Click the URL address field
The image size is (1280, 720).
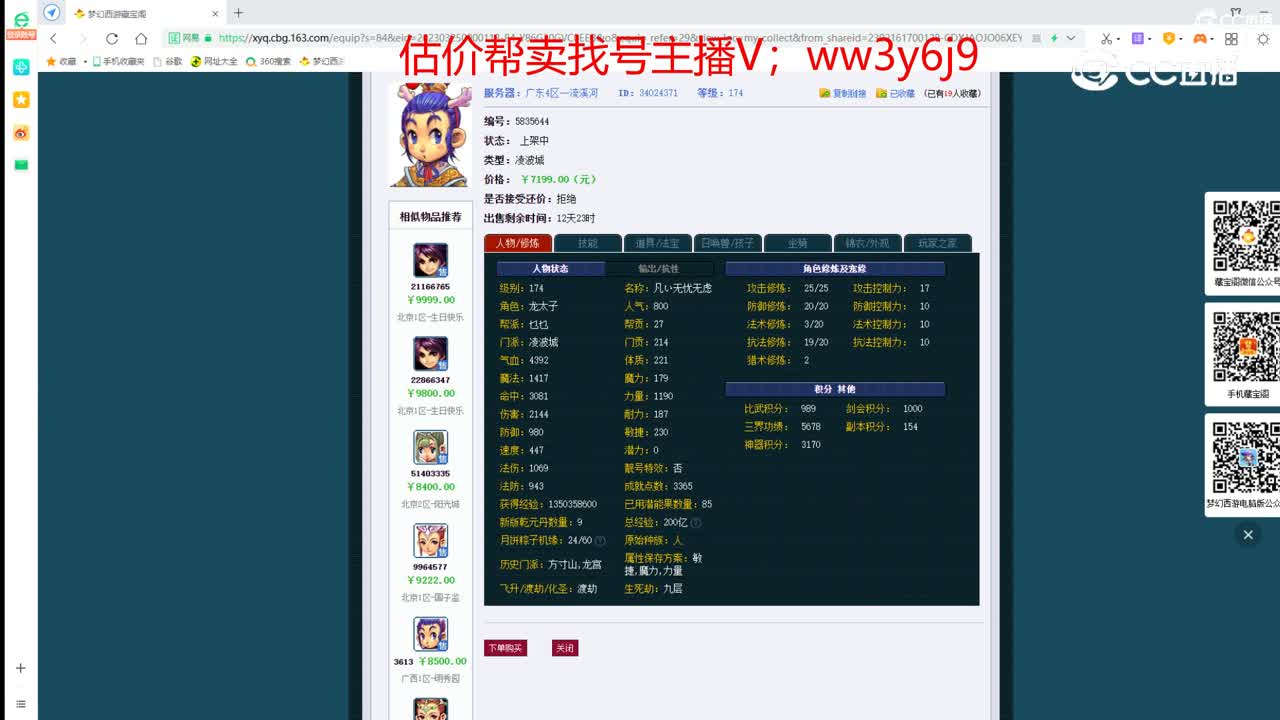(x=620, y=38)
